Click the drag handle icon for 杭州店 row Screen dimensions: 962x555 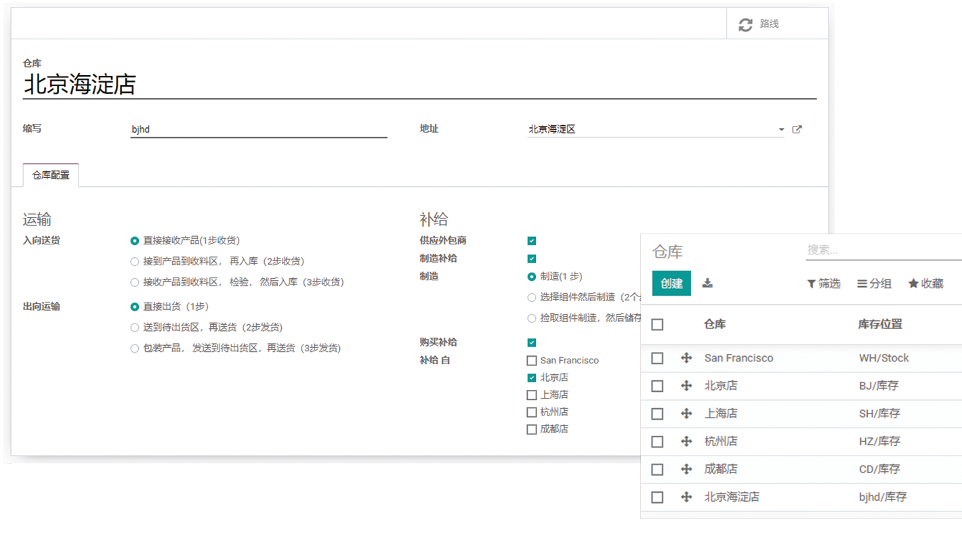686,441
